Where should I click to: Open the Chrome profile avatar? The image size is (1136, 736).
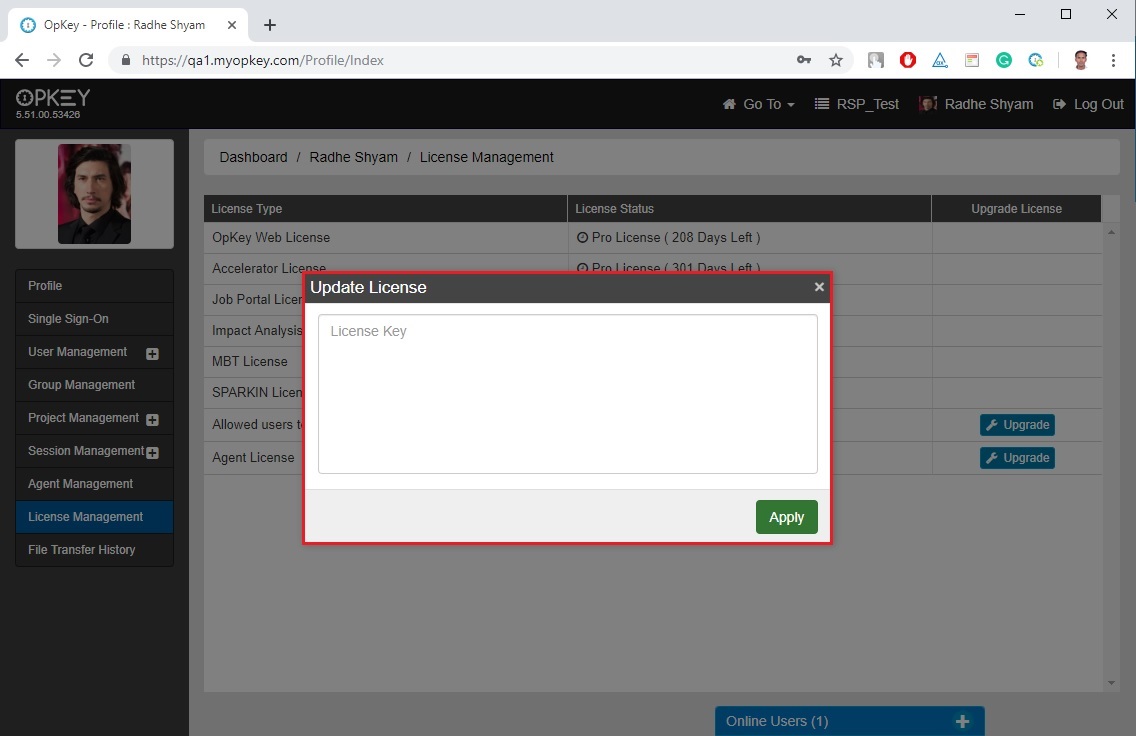(1081, 60)
